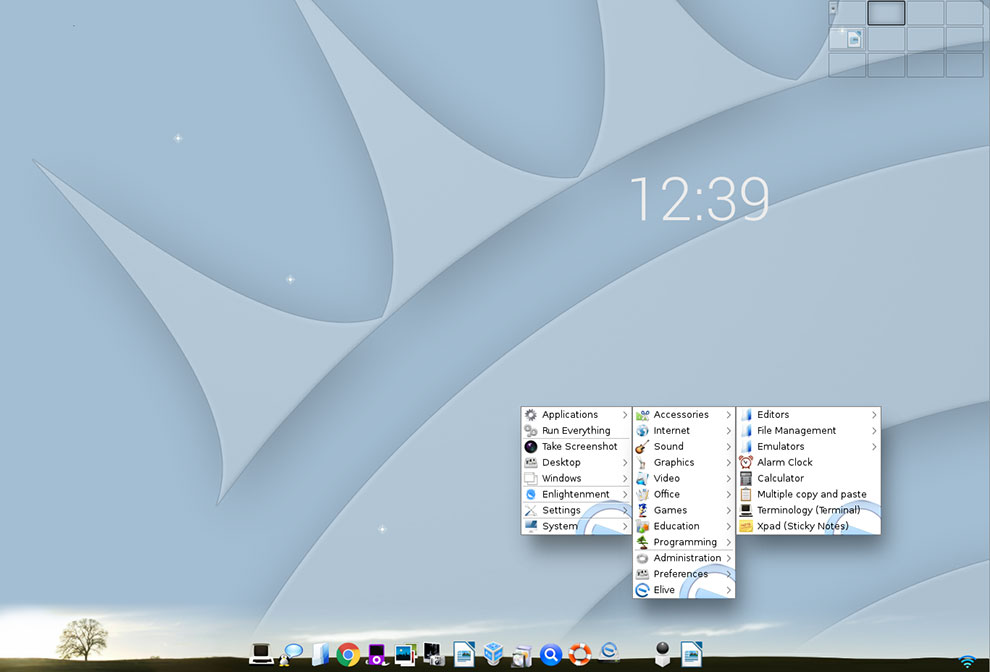Expand the Editors submenu

[808, 415]
